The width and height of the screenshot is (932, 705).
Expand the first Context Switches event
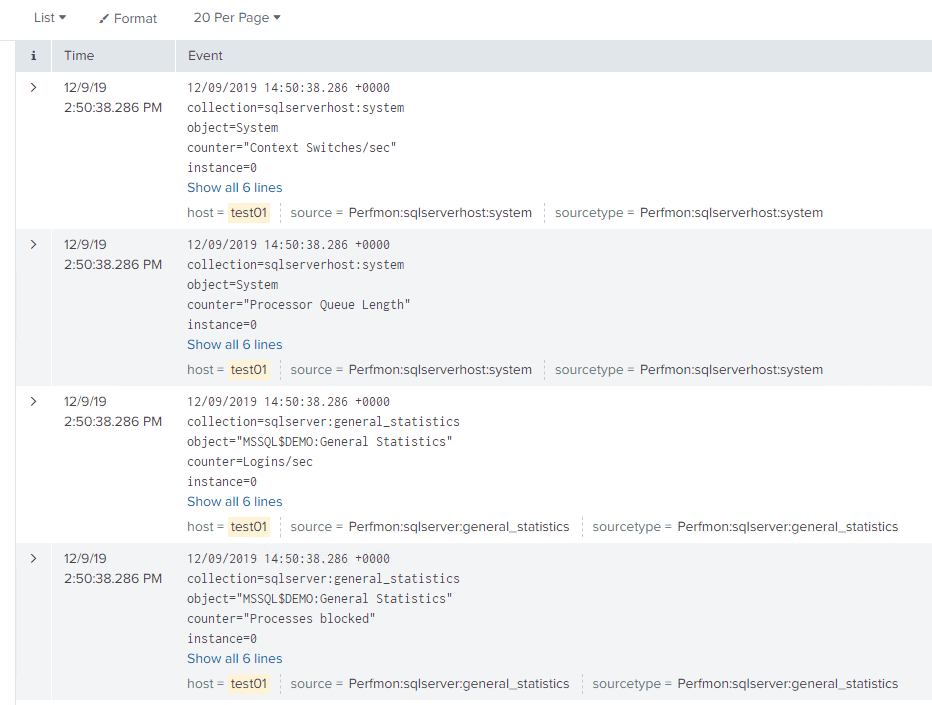click(32, 87)
